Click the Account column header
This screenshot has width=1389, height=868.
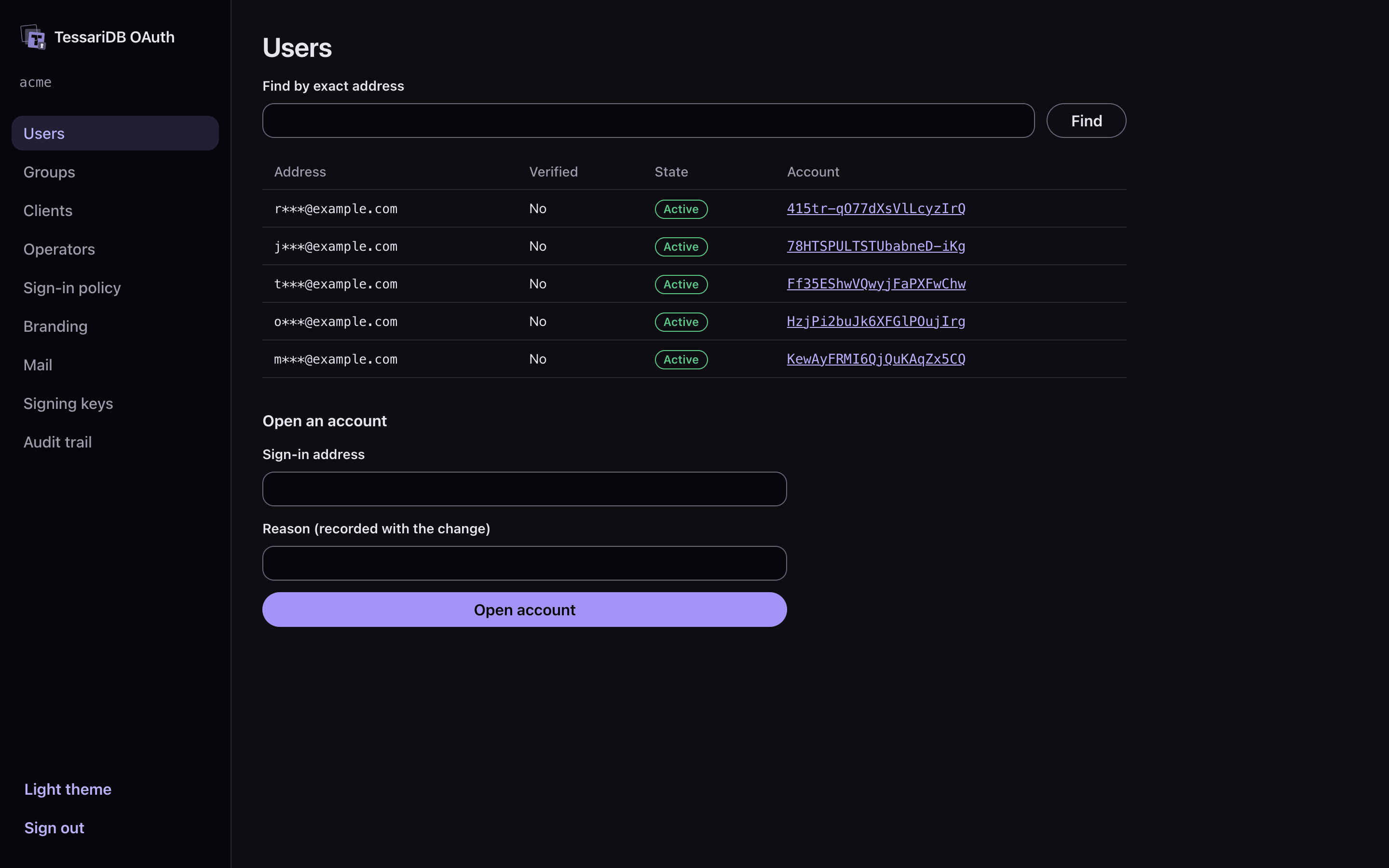tap(813, 172)
